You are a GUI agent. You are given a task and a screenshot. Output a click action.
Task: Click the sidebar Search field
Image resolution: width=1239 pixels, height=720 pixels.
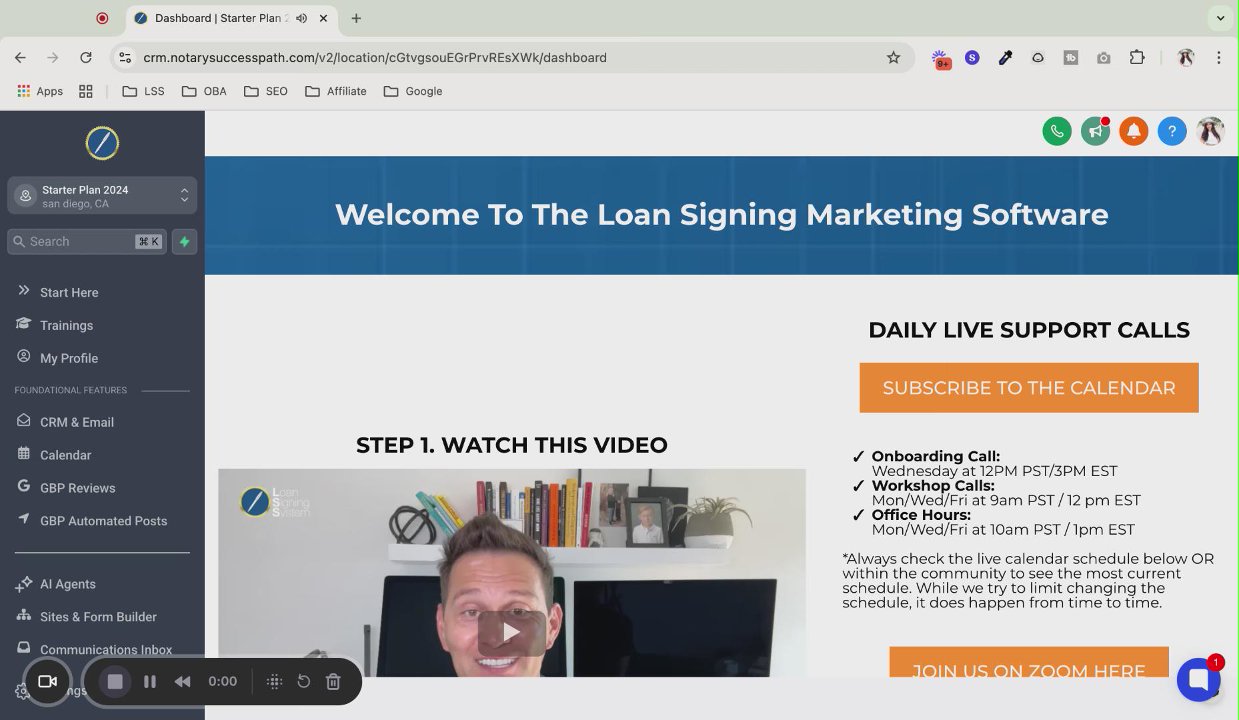[87, 241]
